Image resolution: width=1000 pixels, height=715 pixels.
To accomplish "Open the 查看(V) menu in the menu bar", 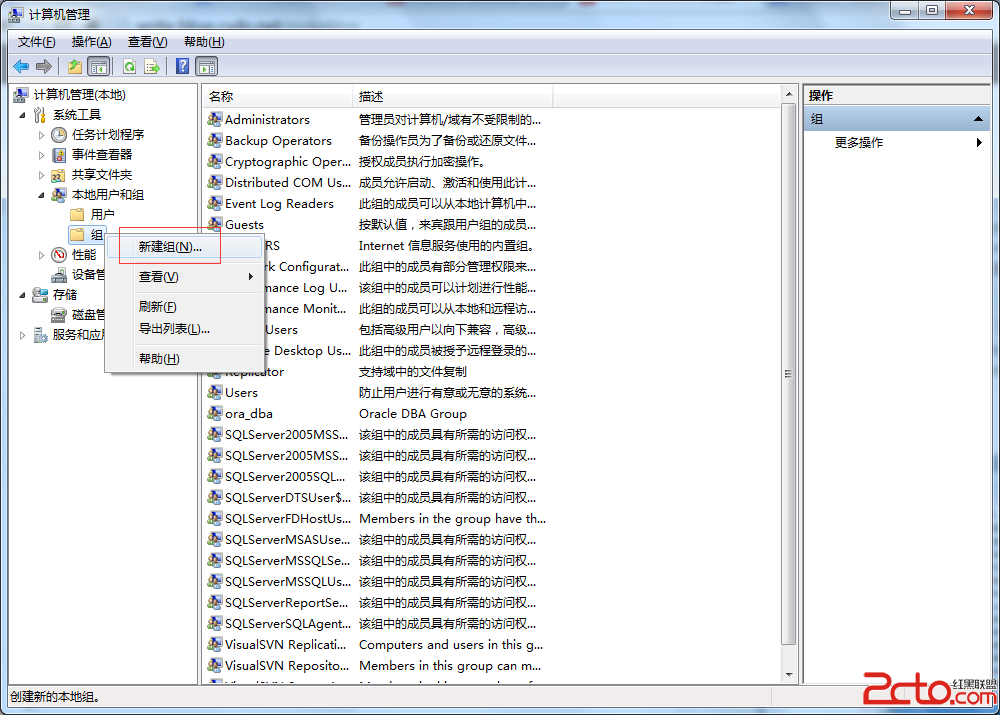I will [147, 42].
